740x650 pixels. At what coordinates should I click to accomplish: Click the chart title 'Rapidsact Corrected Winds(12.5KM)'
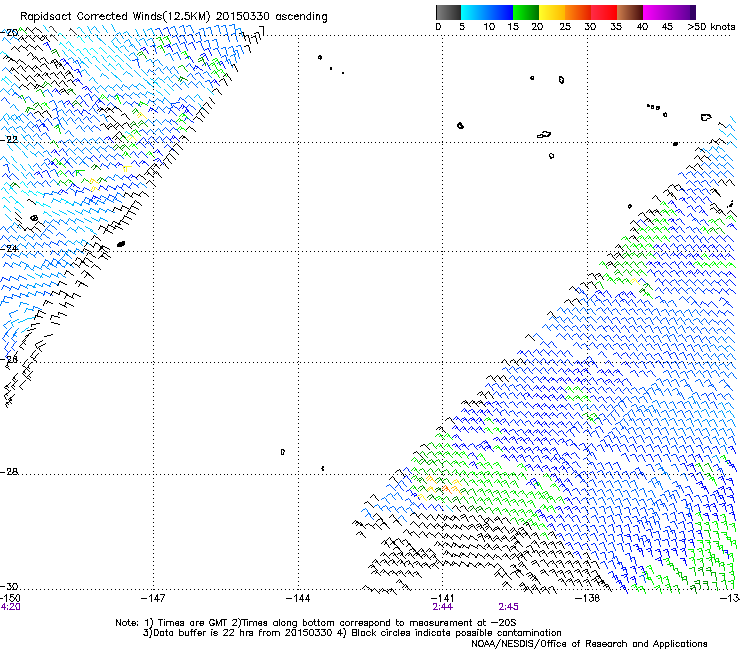(115, 17)
